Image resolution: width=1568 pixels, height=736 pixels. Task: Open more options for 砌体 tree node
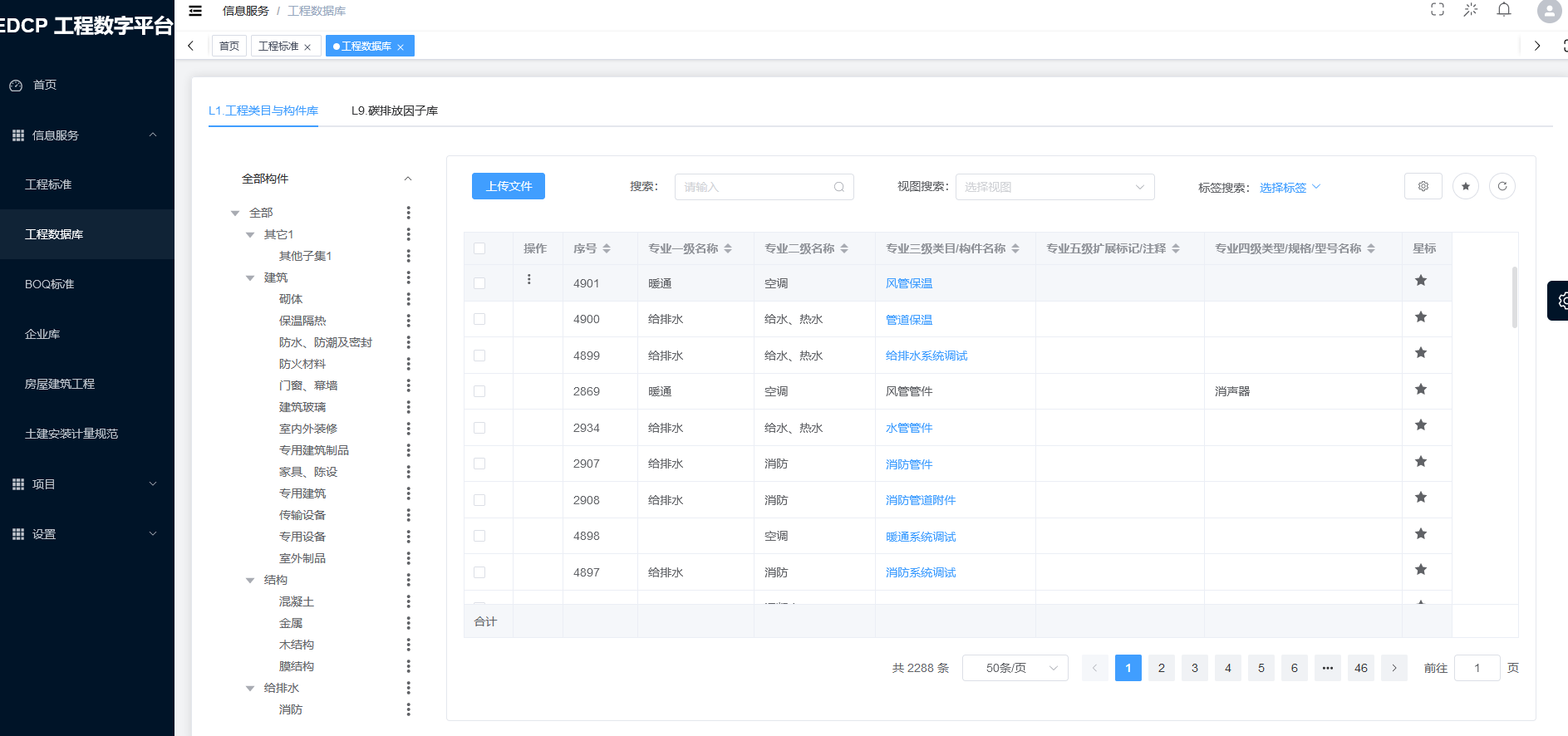(408, 299)
